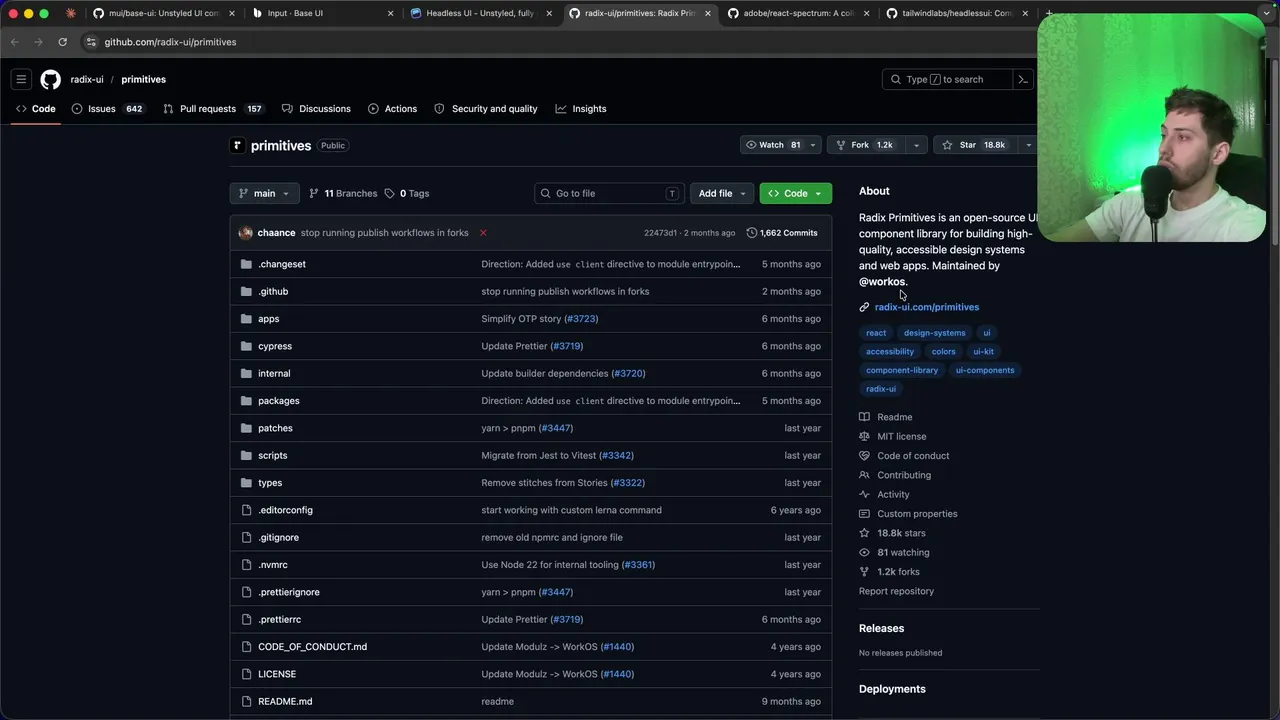
Task: Open the Fork options dropdown arrow
Action: coord(916,145)
